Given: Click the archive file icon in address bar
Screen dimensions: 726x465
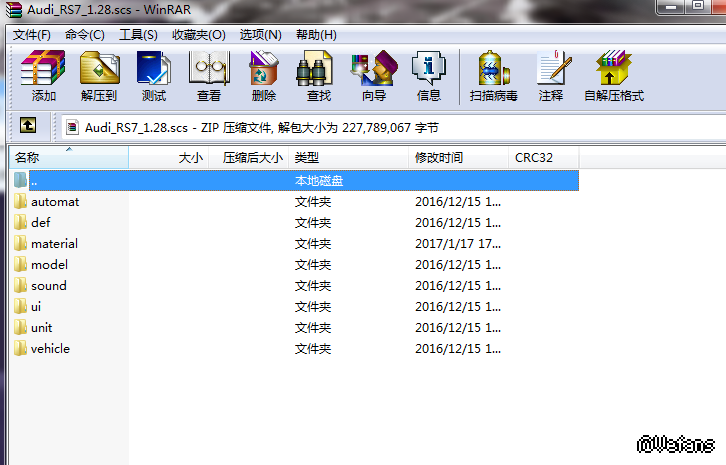Looking at the screenshot, I should point(72,127).
